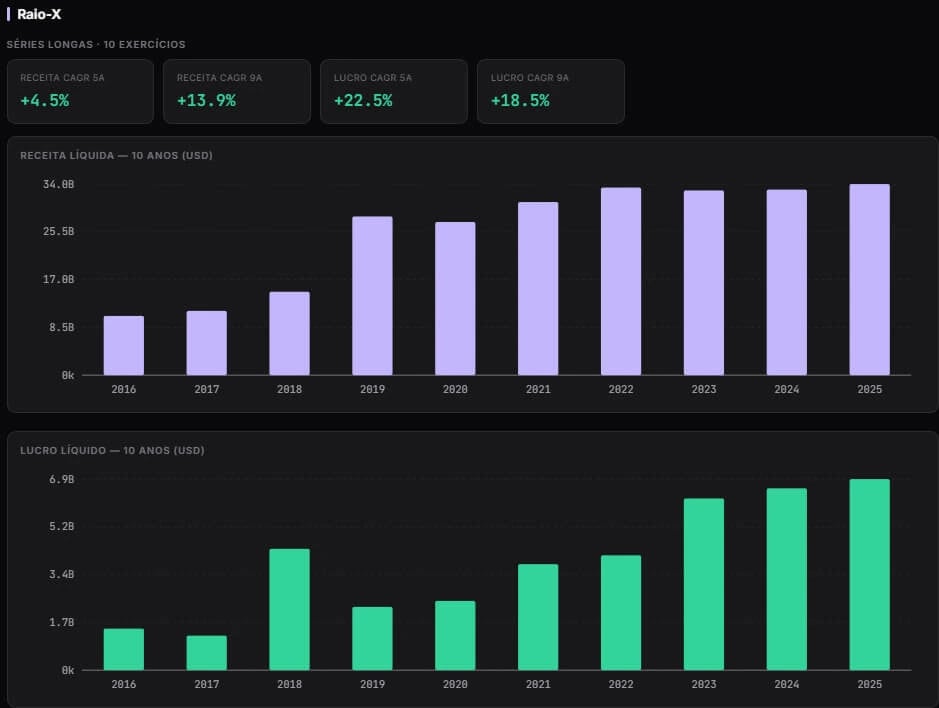Click the 5.2B axis label

pos(62,526)
